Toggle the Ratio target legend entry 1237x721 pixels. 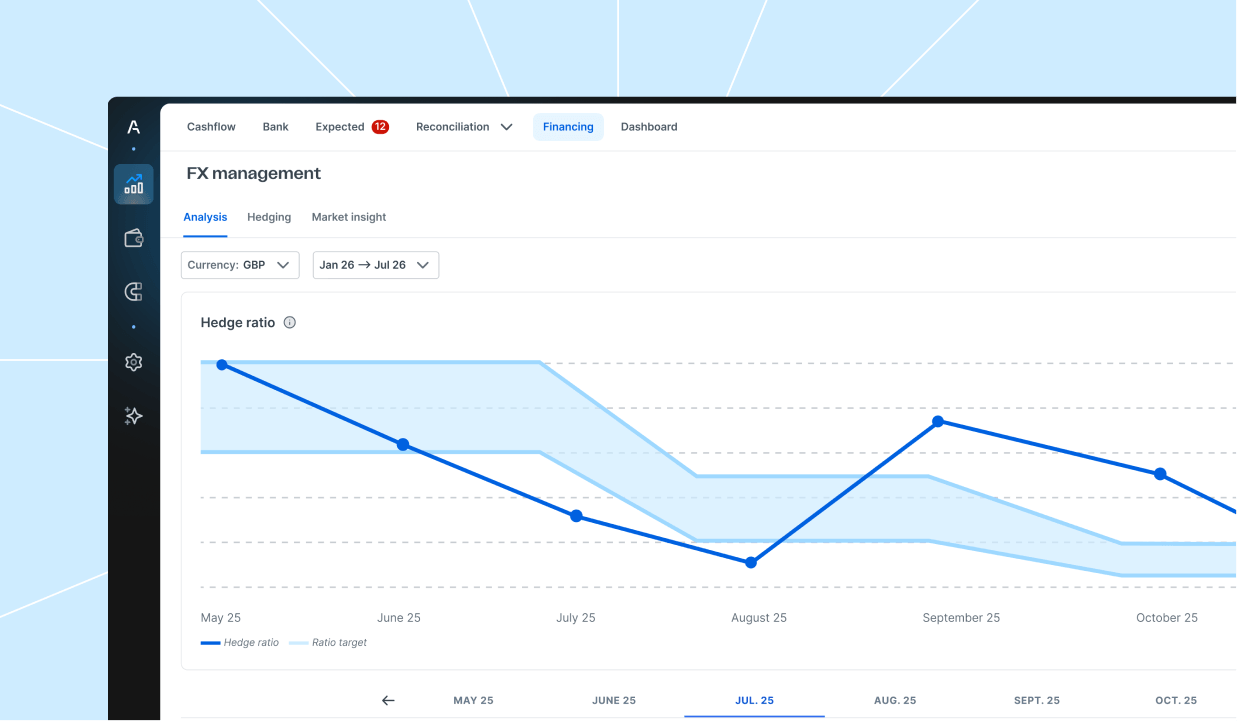328,642
